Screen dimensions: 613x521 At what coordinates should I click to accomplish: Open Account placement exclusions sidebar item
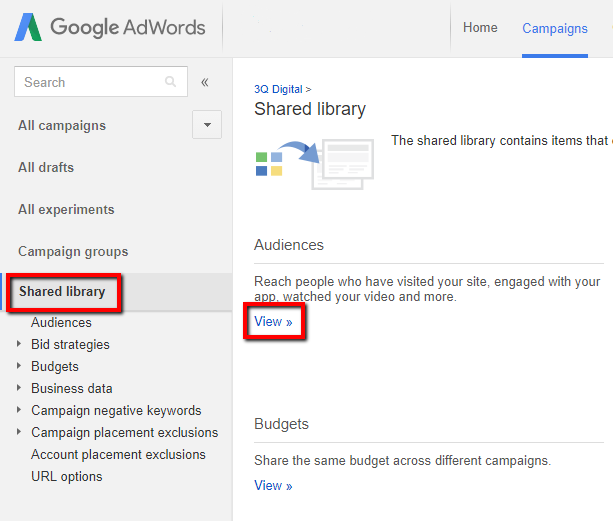(x=118, y=455)
